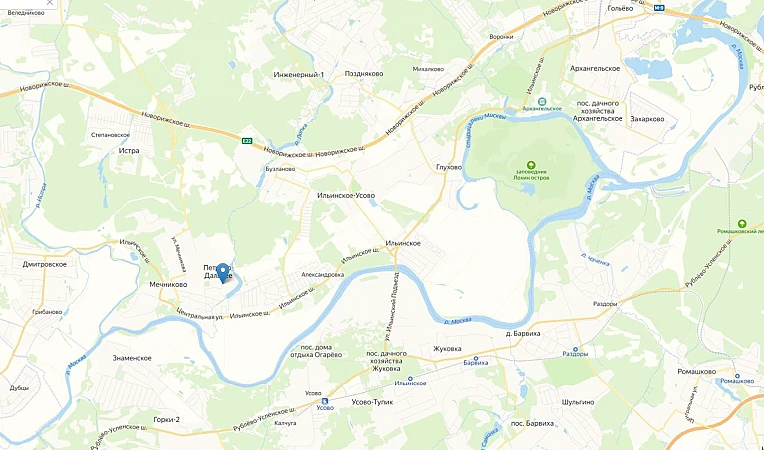Click the Горки-2 place label
Image resolution: width=764 pixels, height=450 pixels.
(x=166, y=419)
